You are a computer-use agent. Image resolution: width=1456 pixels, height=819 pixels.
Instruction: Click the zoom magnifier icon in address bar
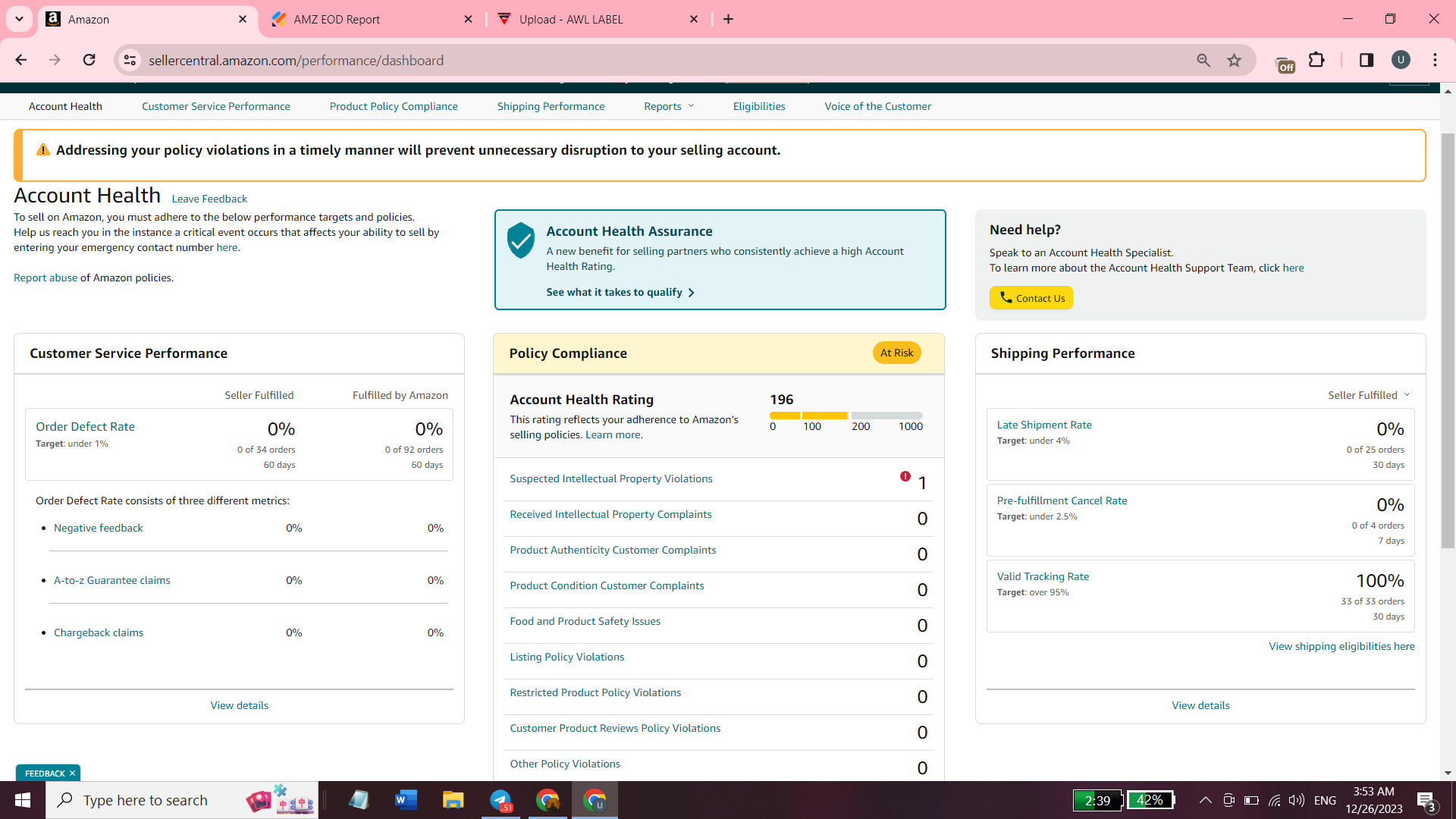(1203, 60)
